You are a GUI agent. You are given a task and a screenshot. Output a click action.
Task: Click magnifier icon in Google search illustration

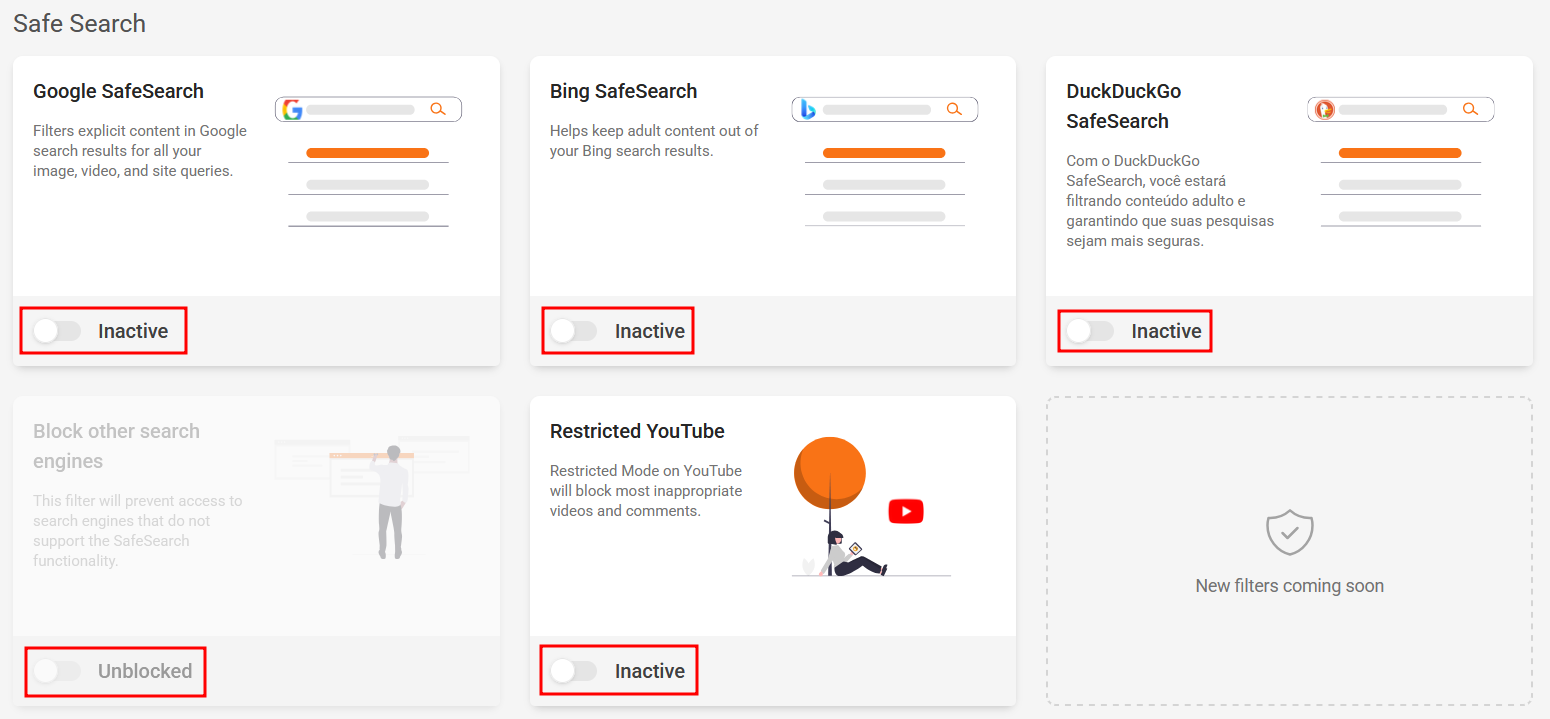pos(437,109)
